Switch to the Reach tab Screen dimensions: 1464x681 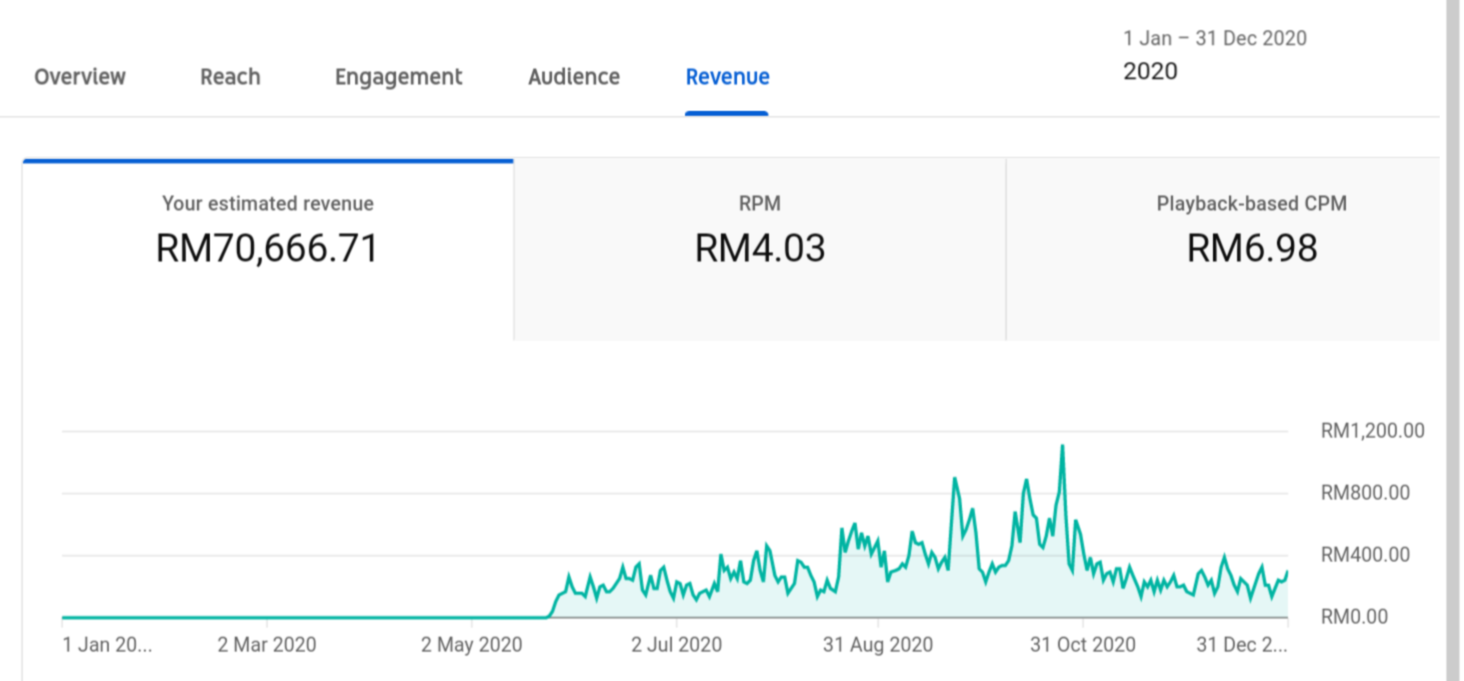coord(230,77)
